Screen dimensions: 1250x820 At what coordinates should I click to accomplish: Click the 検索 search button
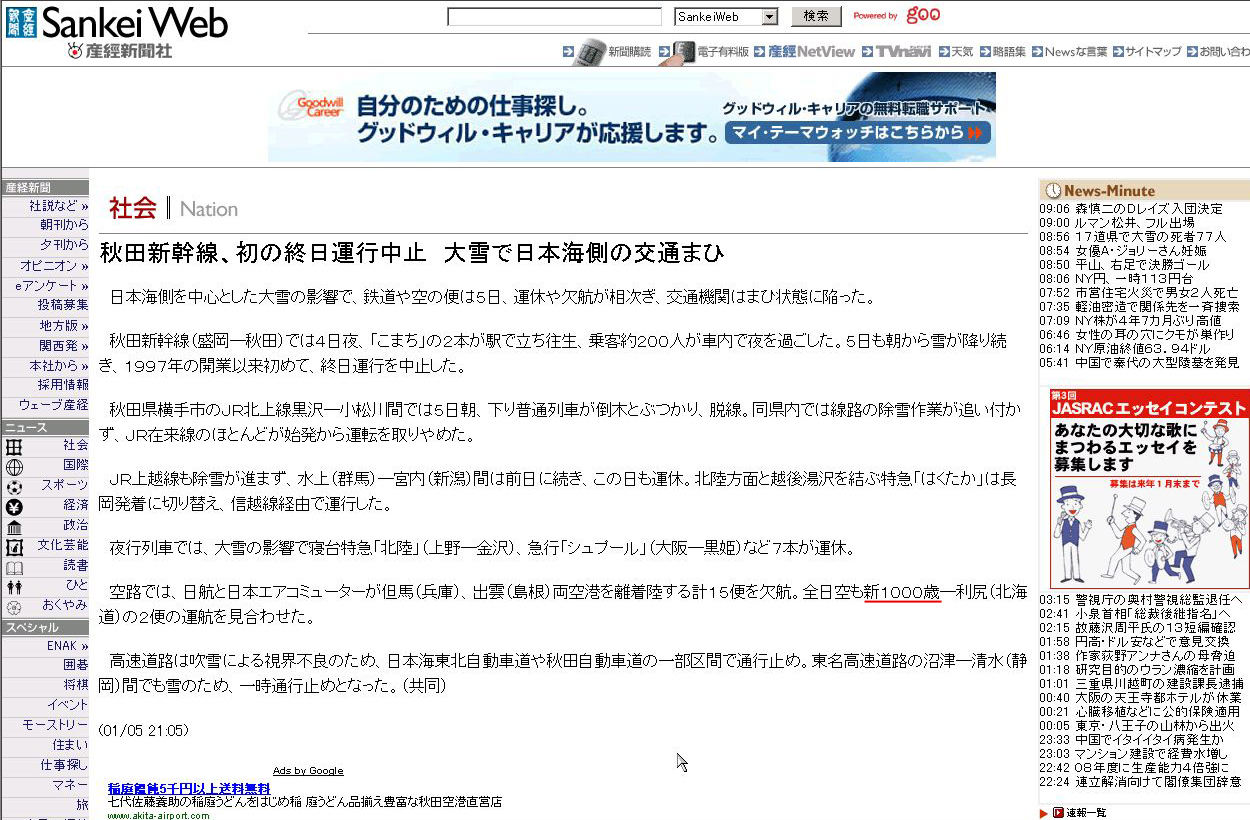[816, 17]
